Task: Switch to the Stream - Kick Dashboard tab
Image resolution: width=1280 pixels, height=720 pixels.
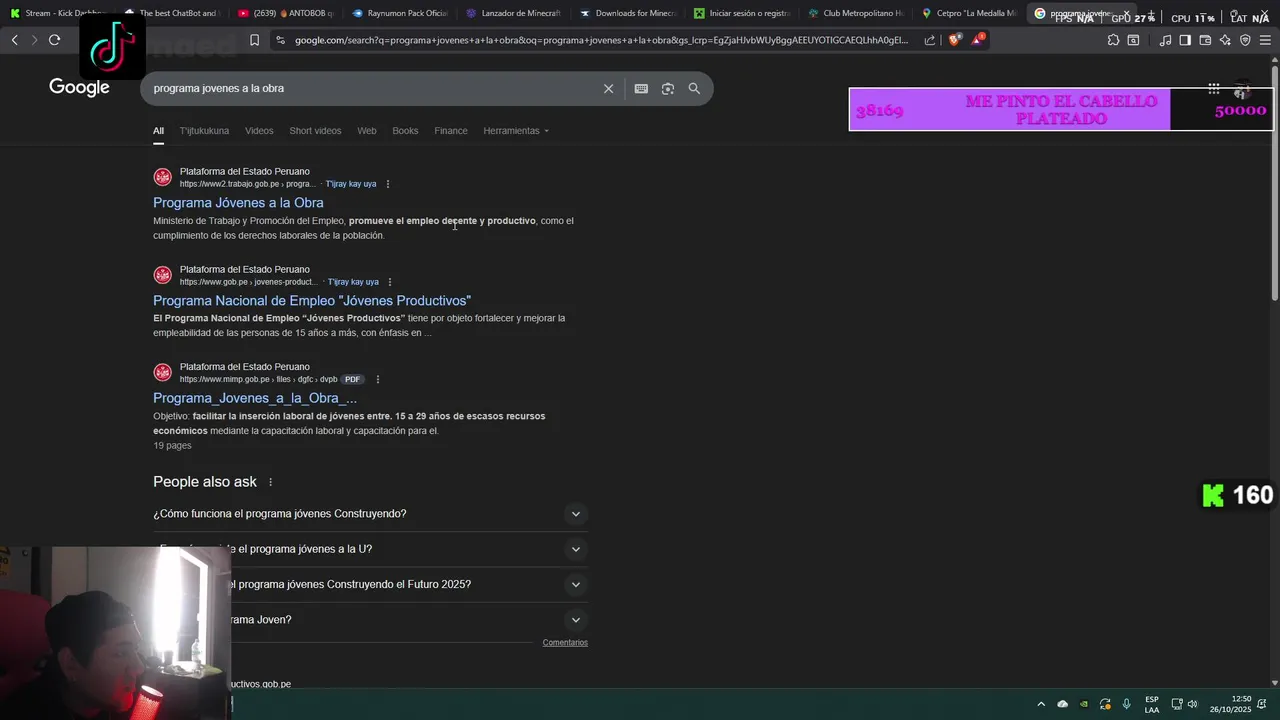Action: [58, 14]
